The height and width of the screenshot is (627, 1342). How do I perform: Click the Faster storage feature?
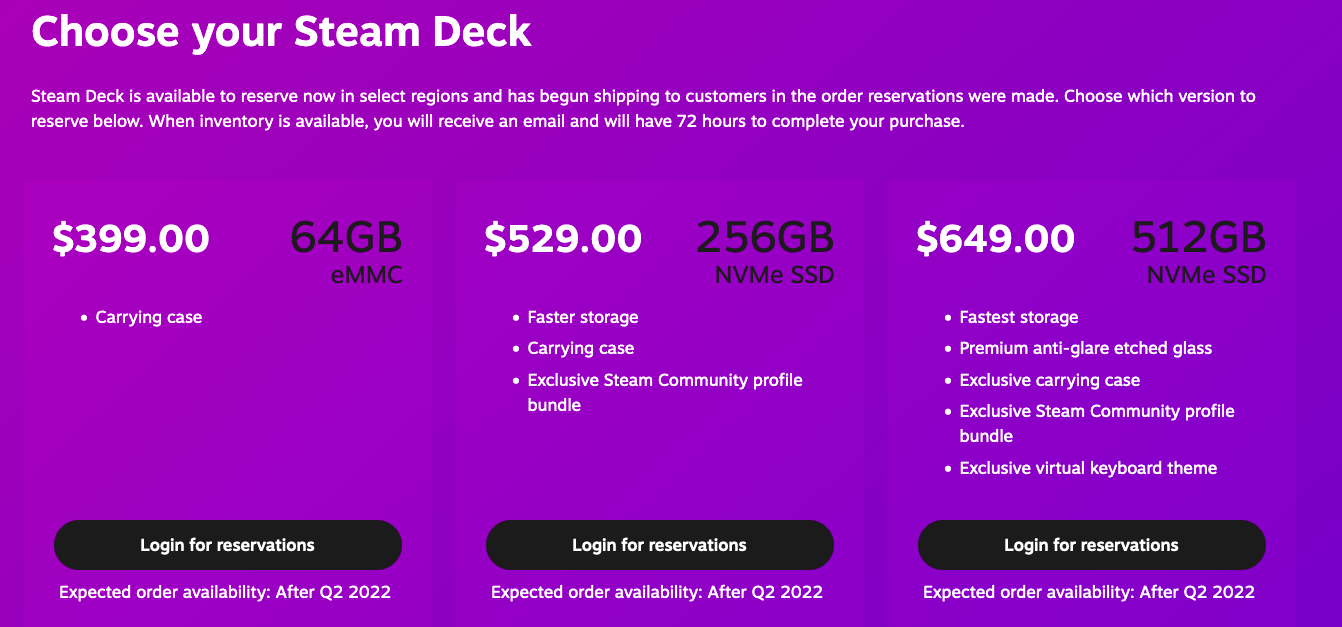pyautogui.click(x=583, y=318)
